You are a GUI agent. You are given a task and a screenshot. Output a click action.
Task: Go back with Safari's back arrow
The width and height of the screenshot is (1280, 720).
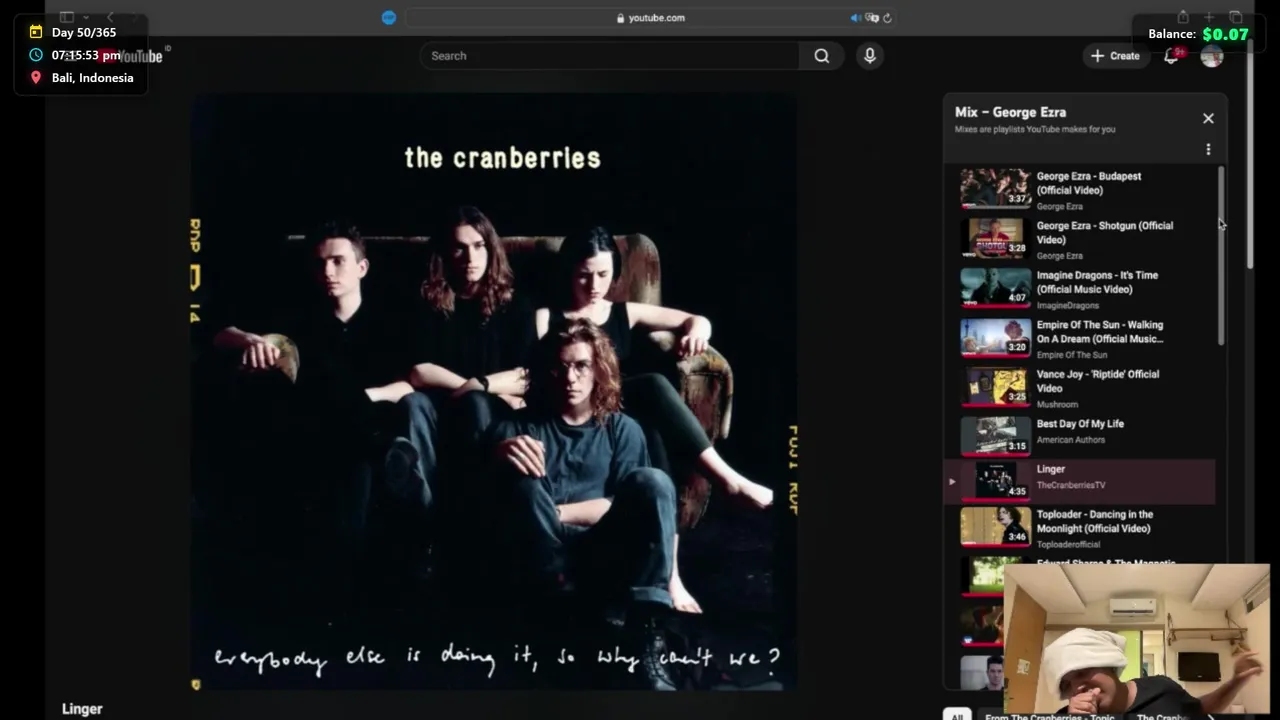coord(110,17)
